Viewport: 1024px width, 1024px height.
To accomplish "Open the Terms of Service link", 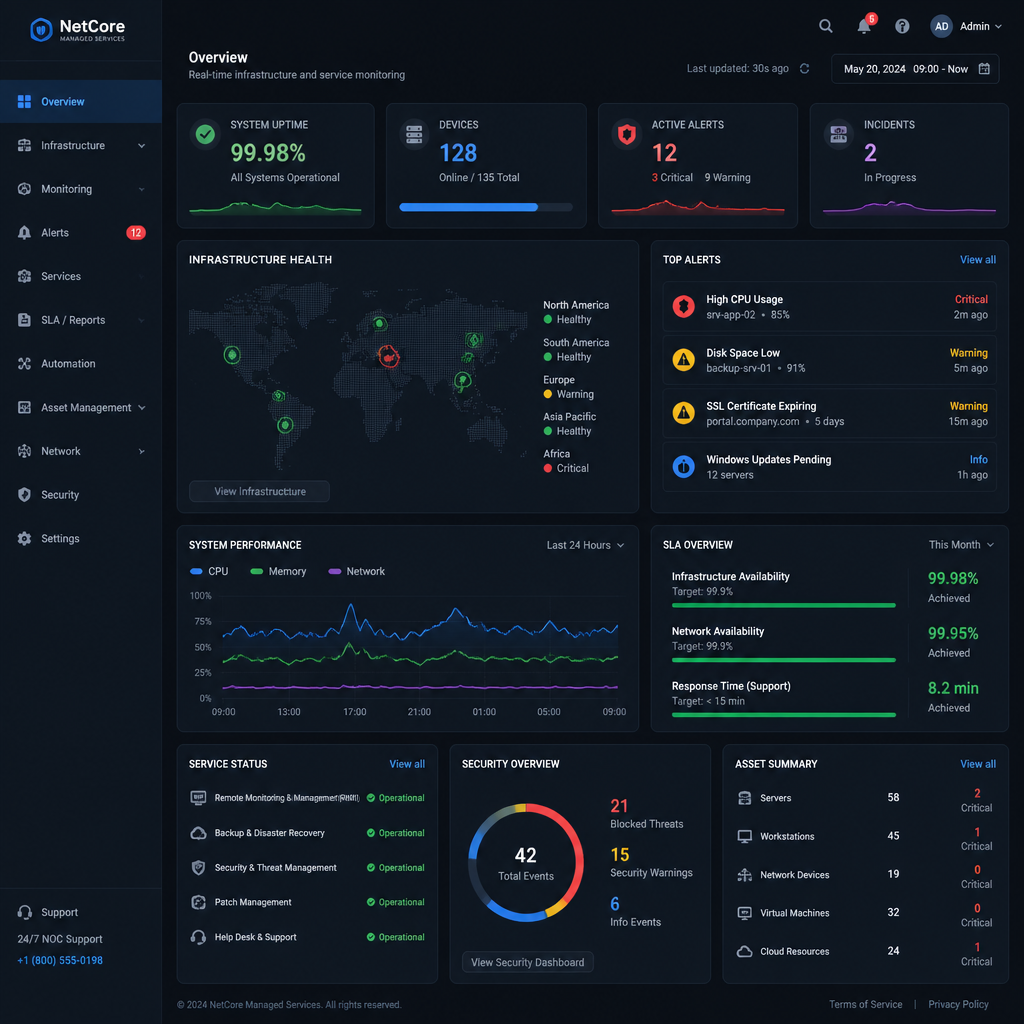I will (865, 1004).
